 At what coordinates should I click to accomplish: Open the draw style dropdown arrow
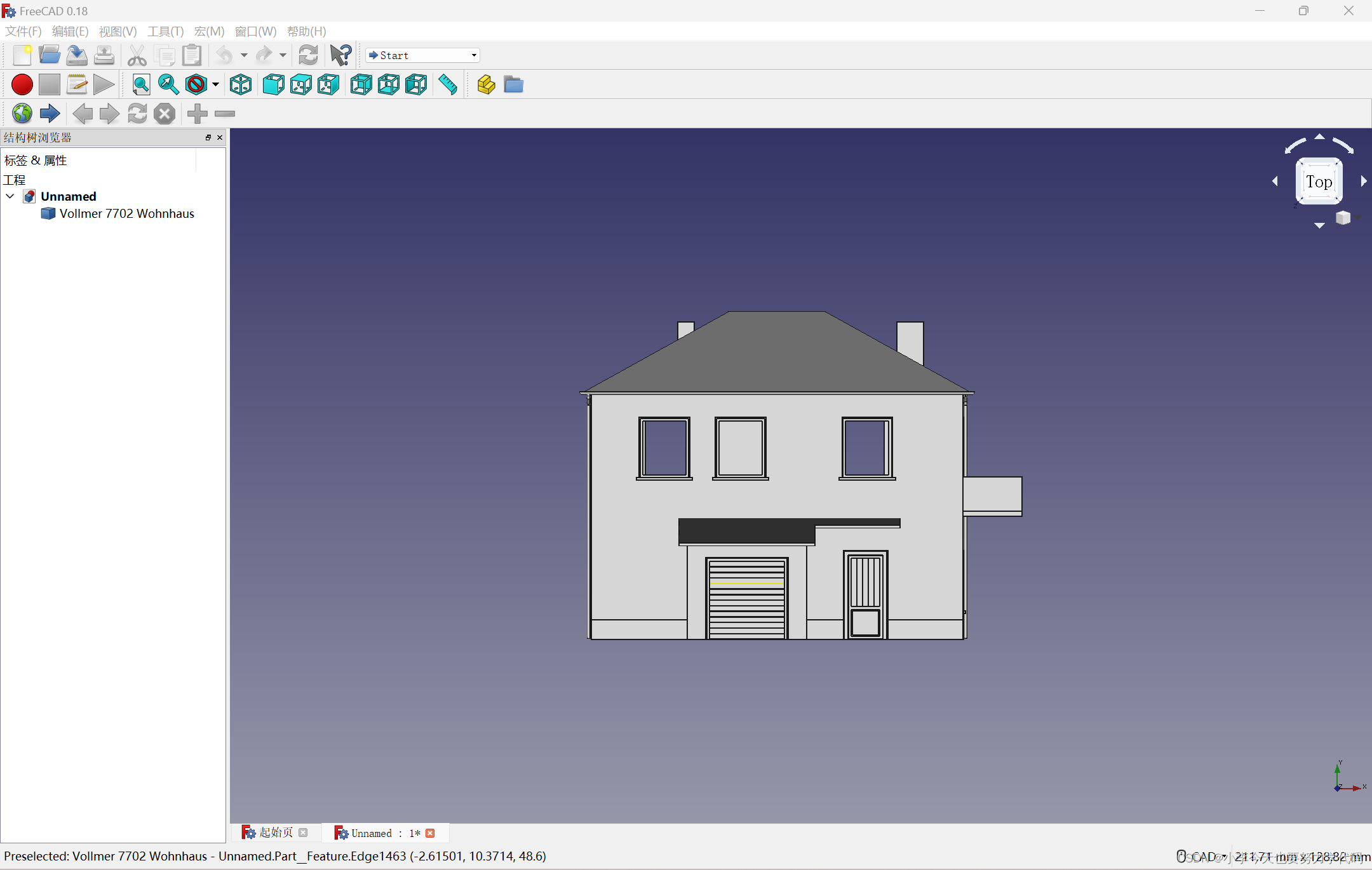[x=216, y=84]
